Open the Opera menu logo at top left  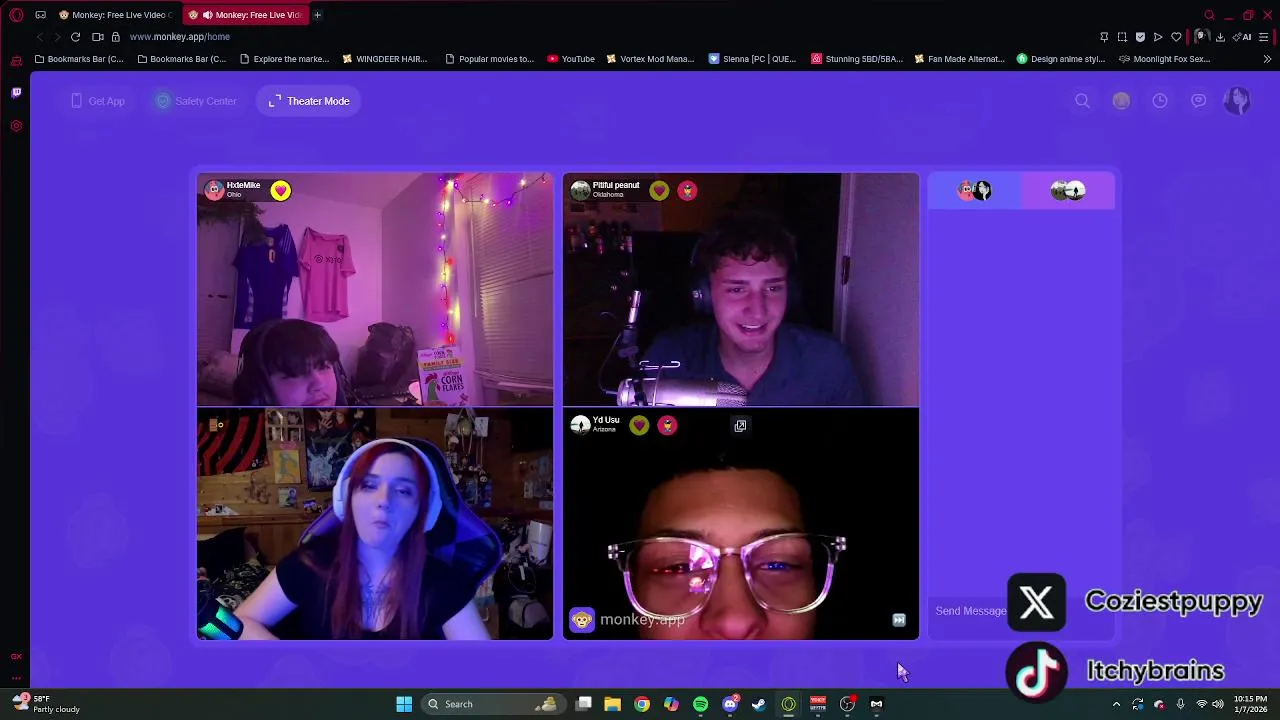[16, 15]
